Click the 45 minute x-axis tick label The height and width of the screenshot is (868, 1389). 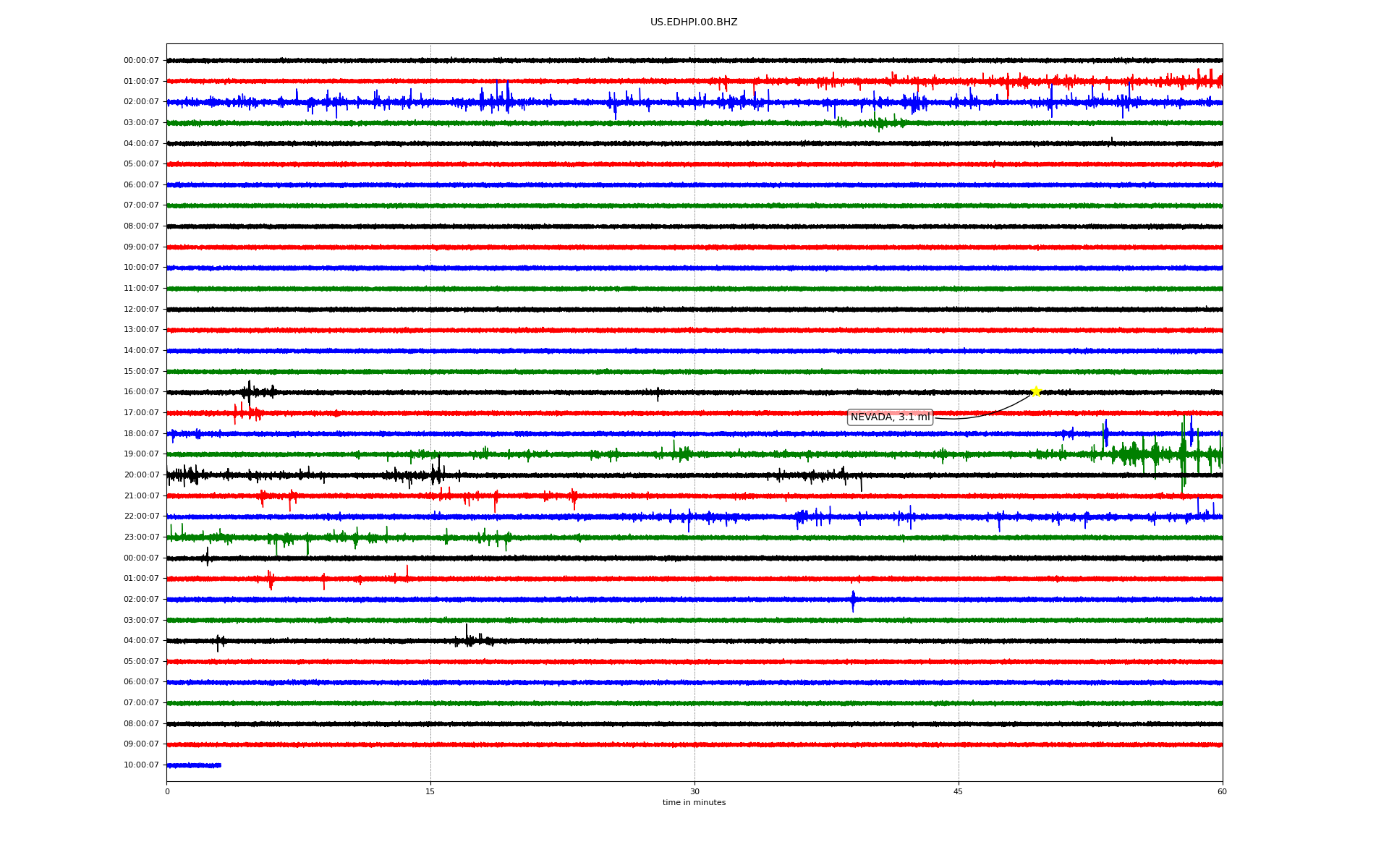(958, 791)
